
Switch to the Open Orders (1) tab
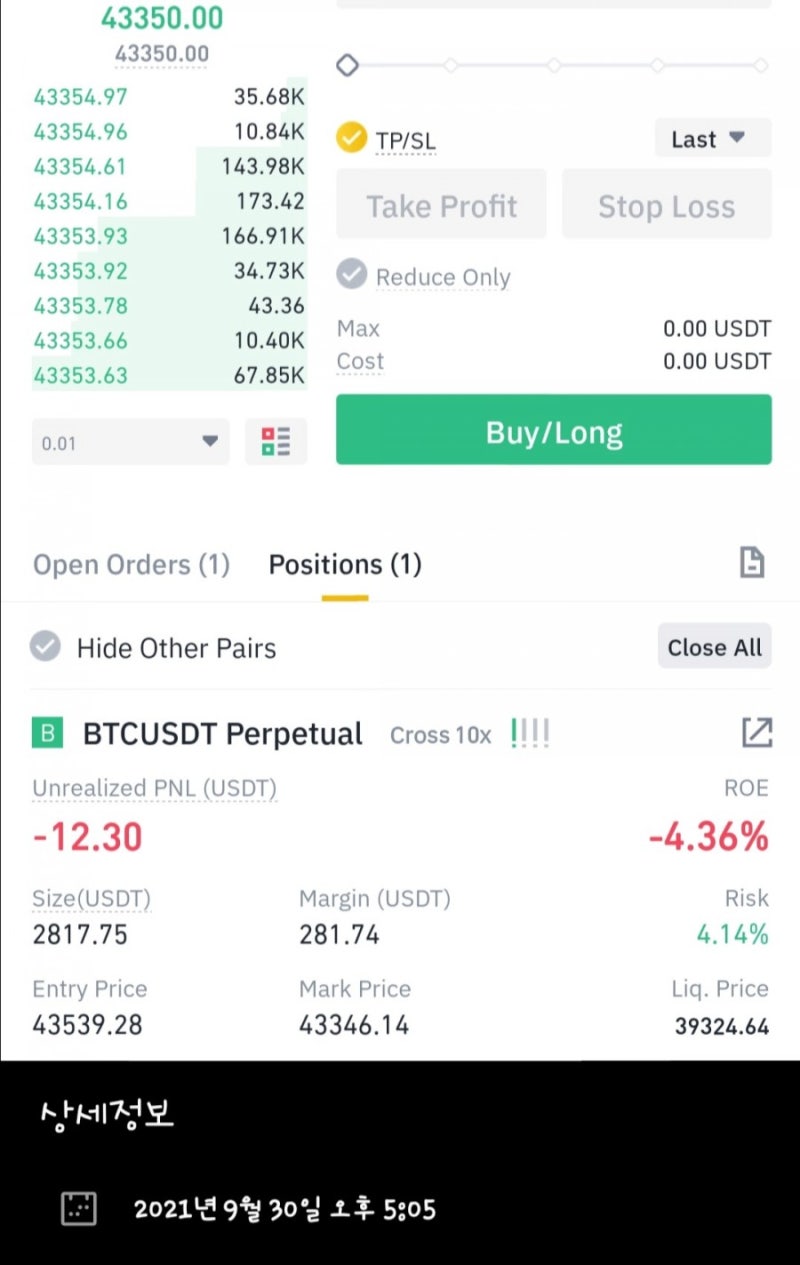tap(131, 565)
